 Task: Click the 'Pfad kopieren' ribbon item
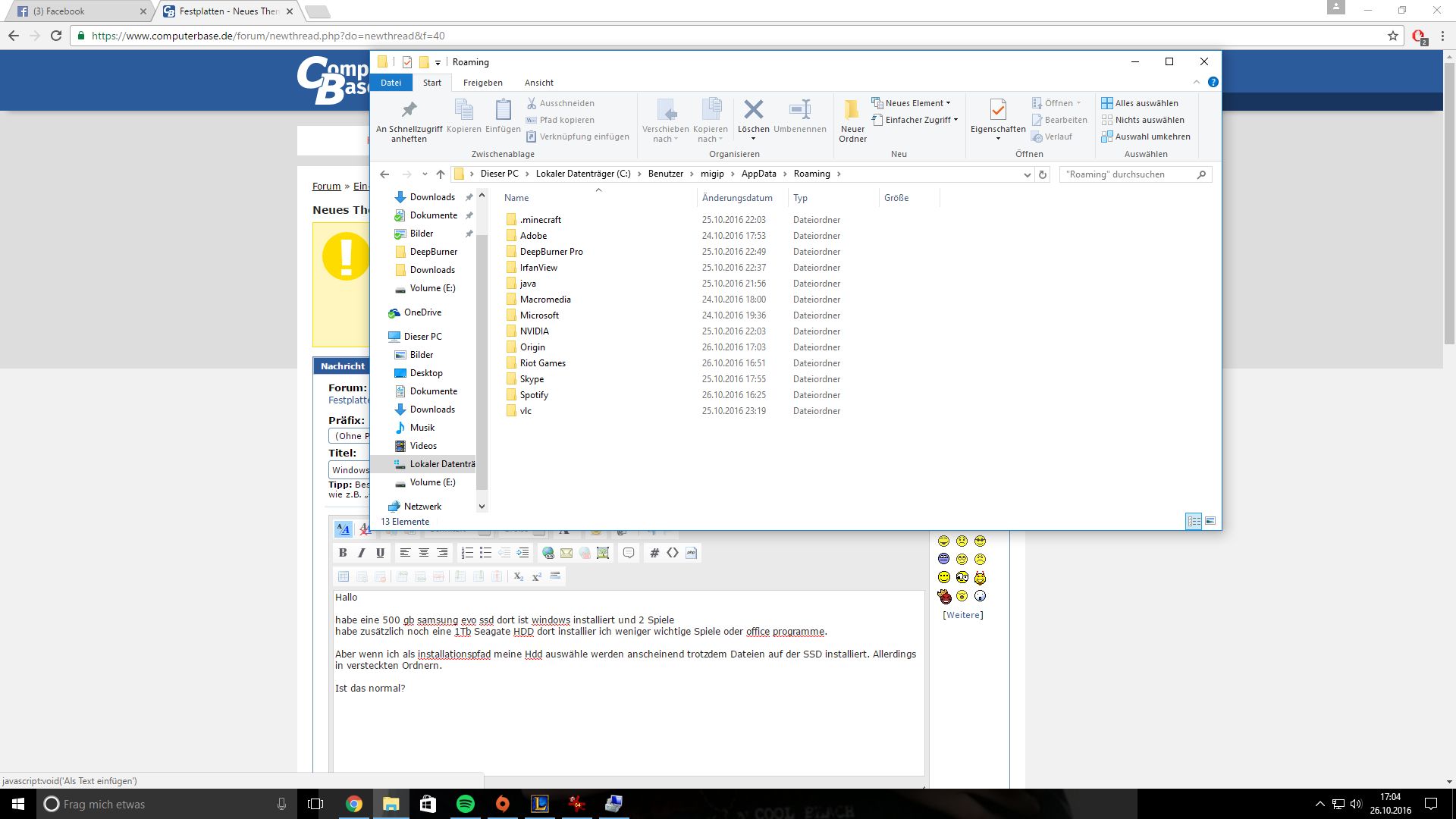pos(560,120)
